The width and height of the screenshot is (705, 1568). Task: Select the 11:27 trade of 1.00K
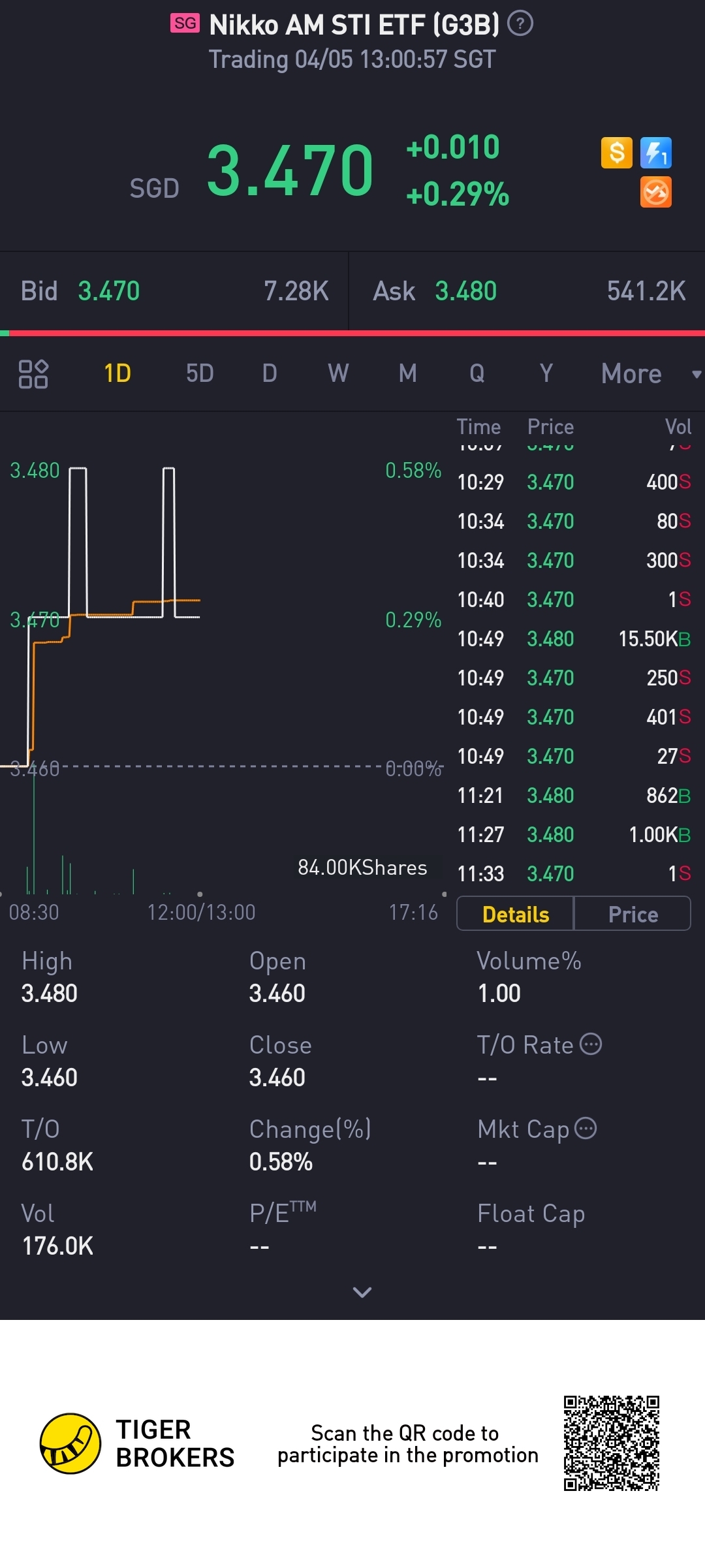click(x=574, y=834)
